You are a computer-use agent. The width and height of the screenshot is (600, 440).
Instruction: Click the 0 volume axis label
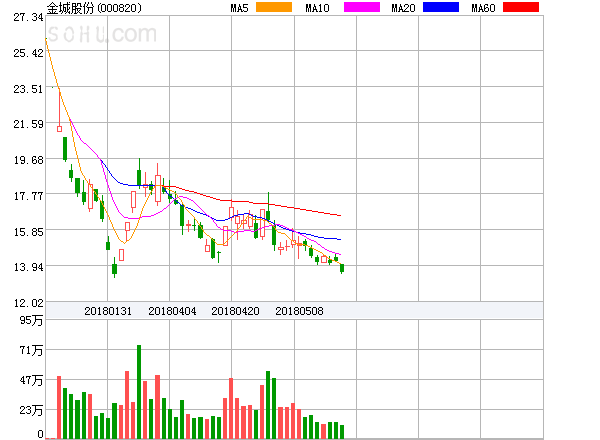tap(40, 434)
